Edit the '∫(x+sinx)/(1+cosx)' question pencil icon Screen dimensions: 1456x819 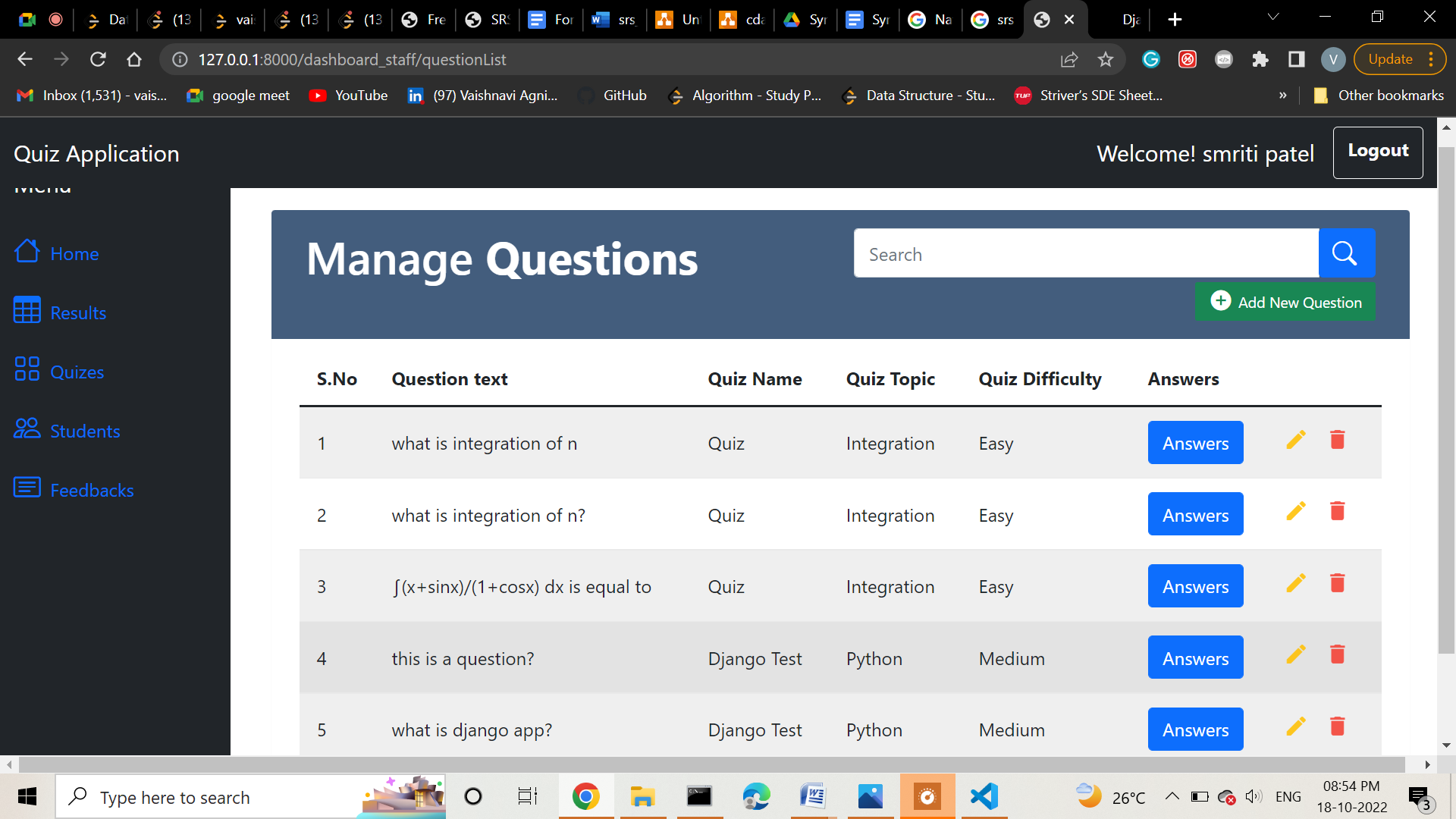tap(1296, 583)
